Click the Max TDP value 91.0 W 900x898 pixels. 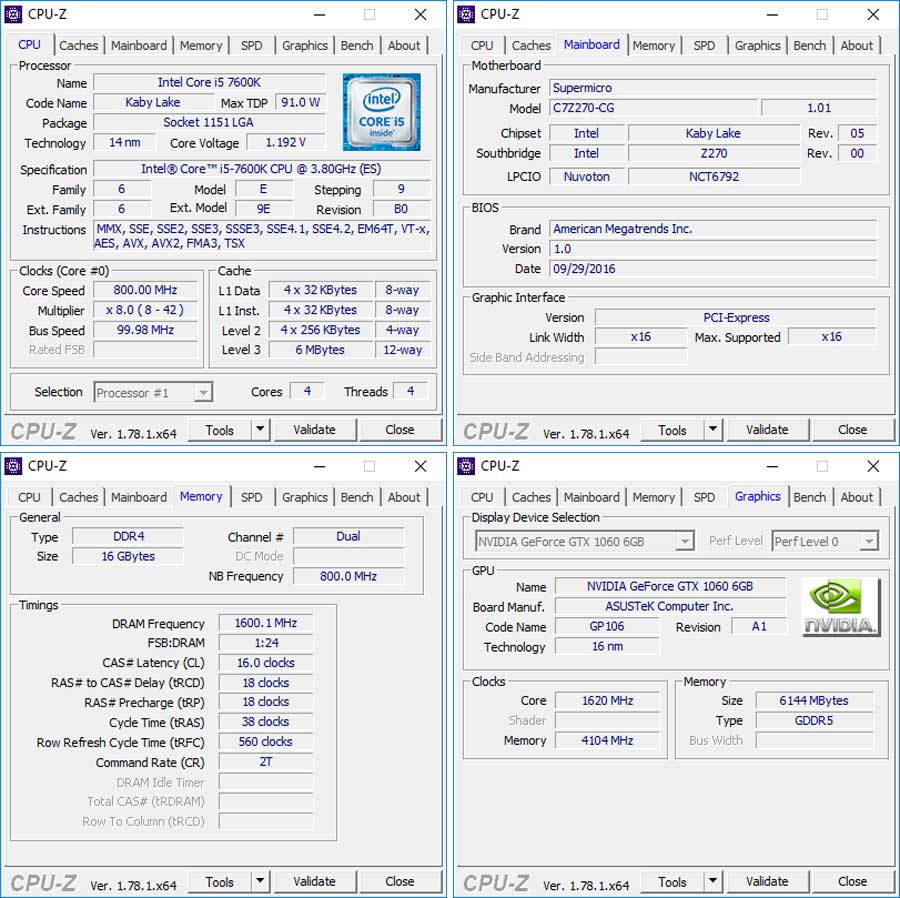click(x=300, y=103)
